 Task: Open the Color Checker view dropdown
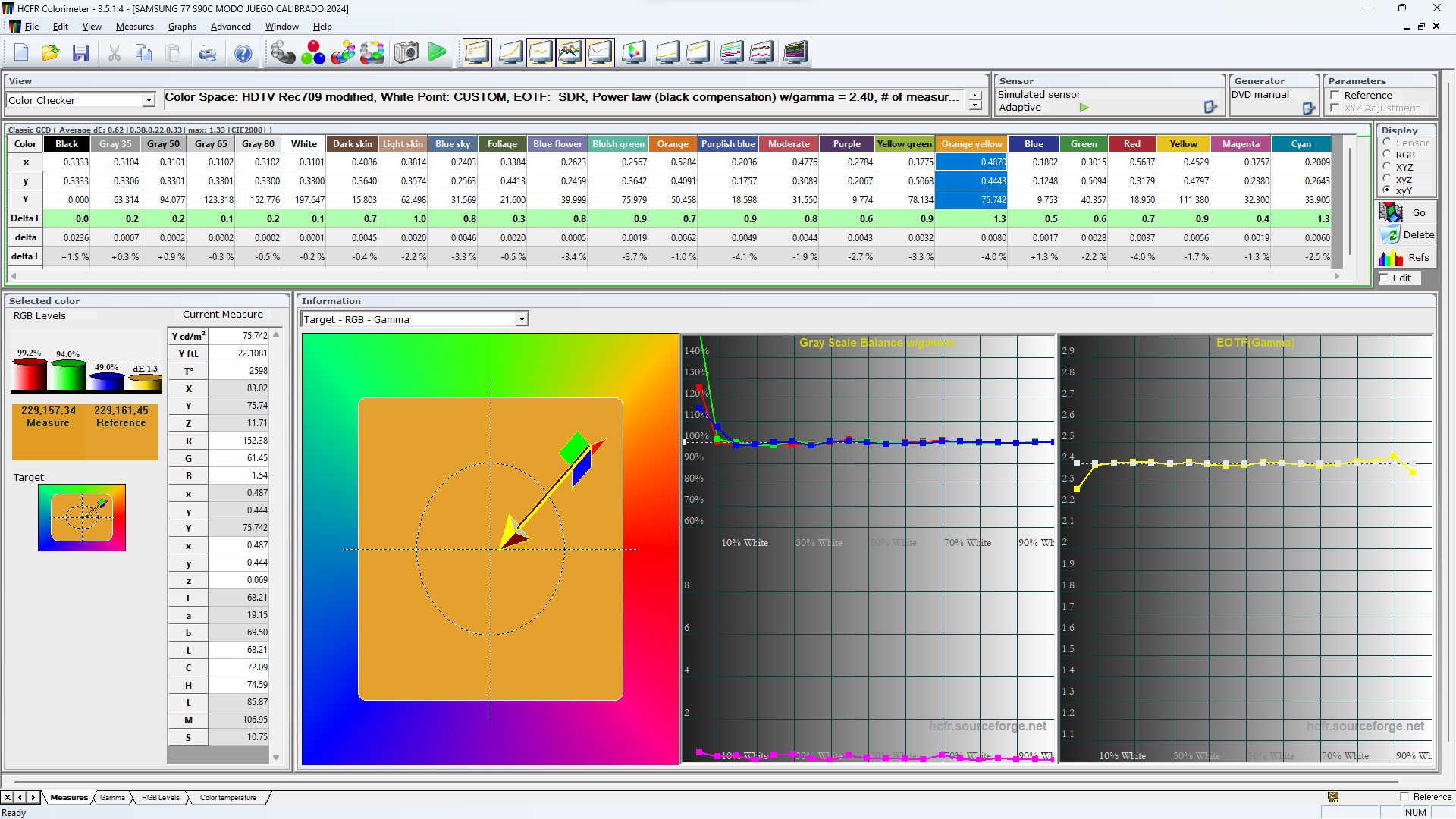(149, 100)
